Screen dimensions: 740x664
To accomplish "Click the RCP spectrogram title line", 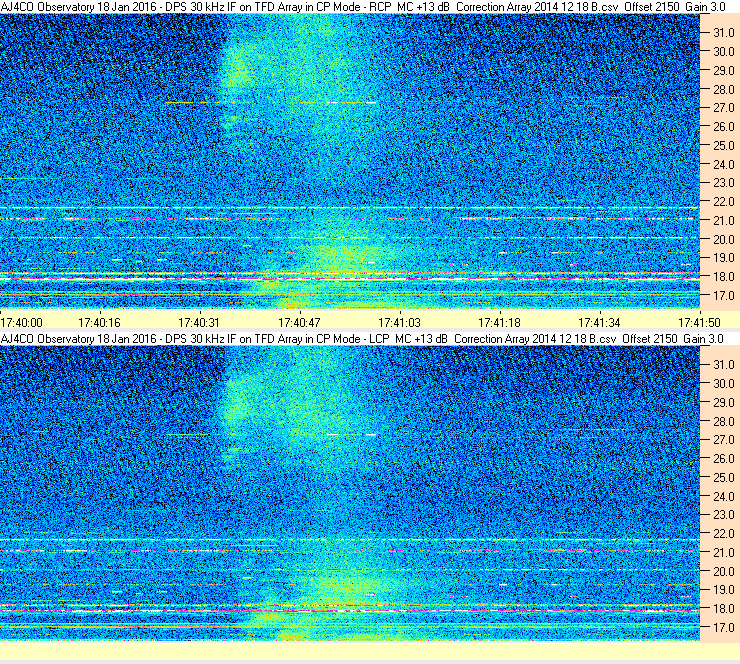I will (x=363, y=7).
